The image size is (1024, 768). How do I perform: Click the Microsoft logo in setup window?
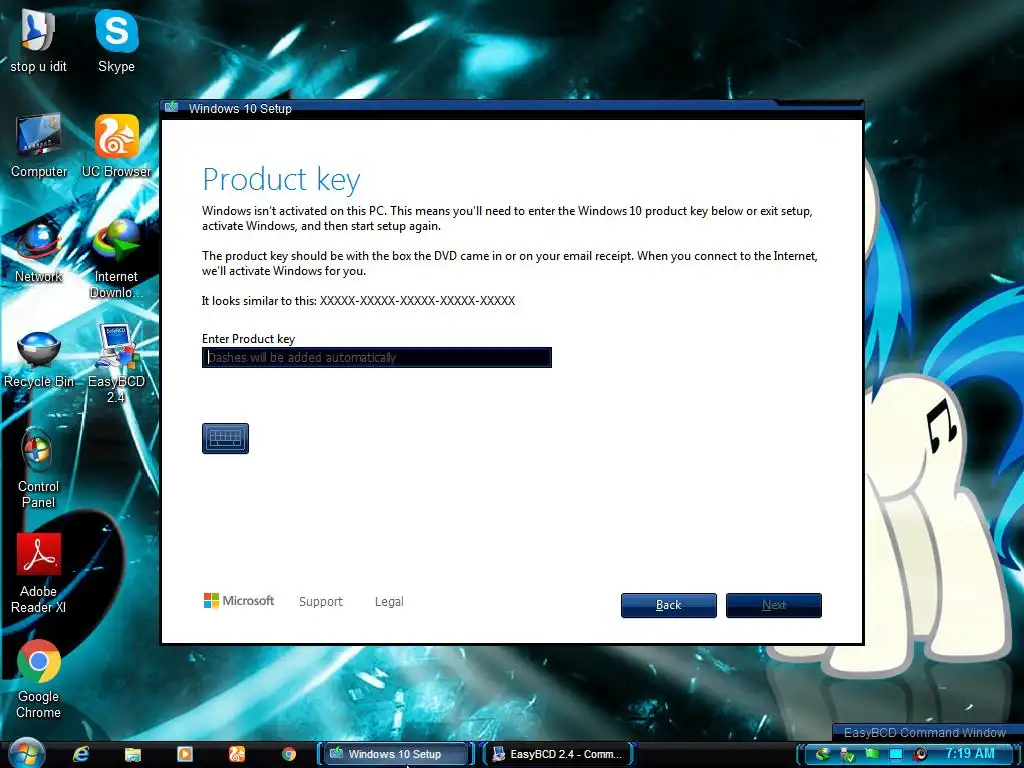click(239, 601)
